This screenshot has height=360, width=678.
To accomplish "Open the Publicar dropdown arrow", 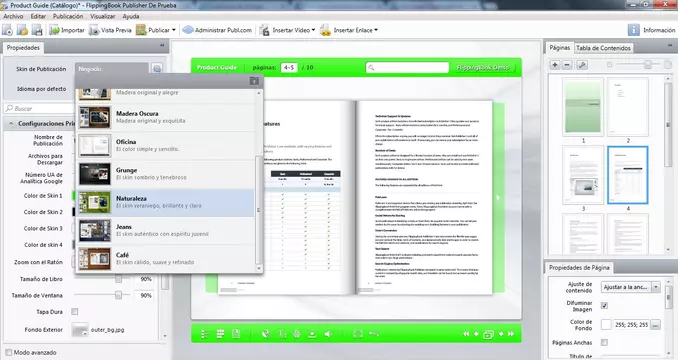I will coord(174,30).
